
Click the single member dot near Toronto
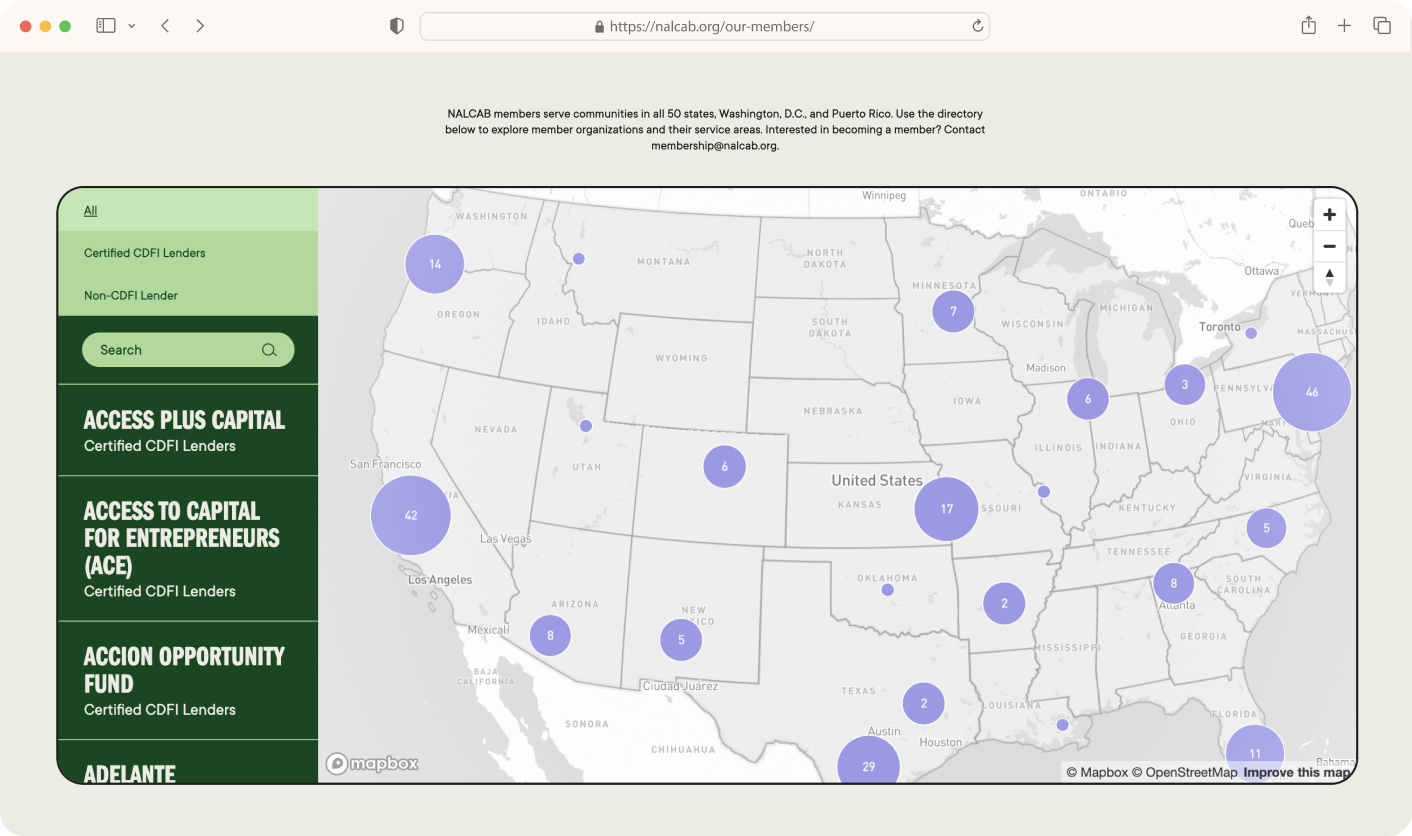pyautogui.click(x=1250, y=331)
